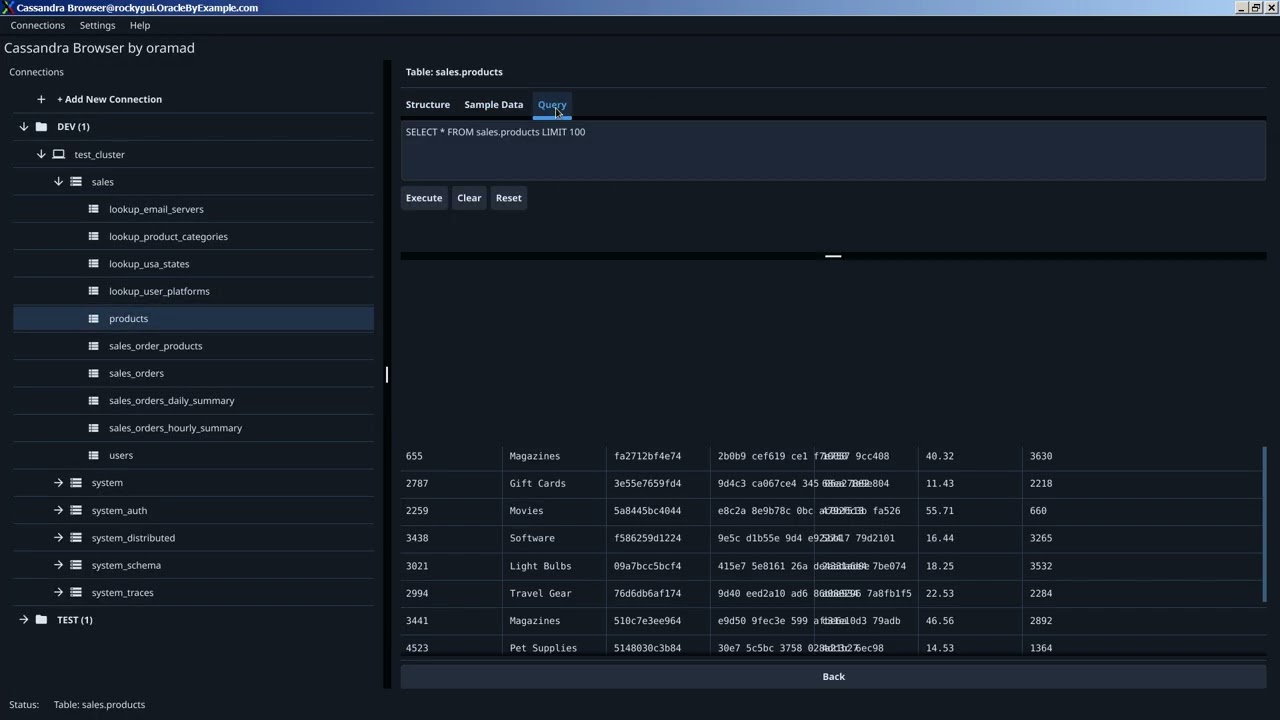Click the value 3630 cell
Viewport: 1280px width, 720px height.
click(1041, 456)
